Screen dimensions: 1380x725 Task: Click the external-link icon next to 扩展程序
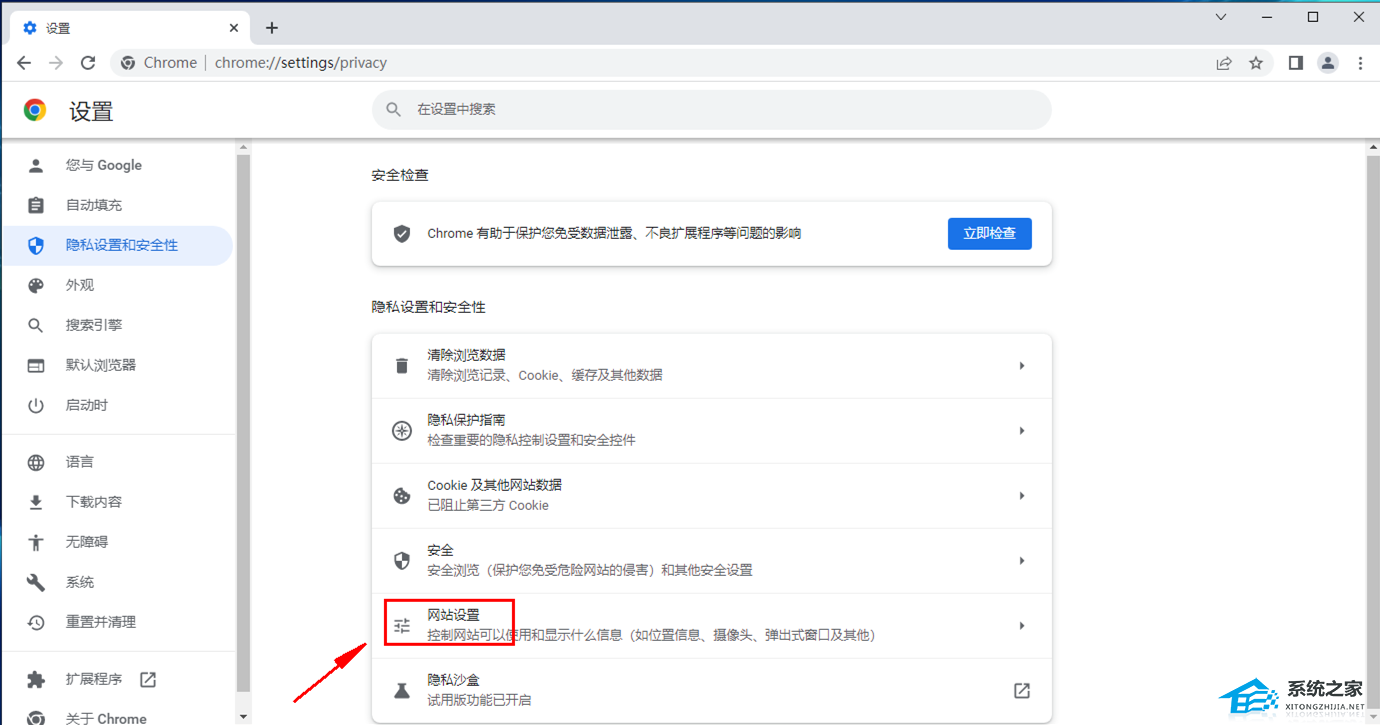tap(148, 680)
